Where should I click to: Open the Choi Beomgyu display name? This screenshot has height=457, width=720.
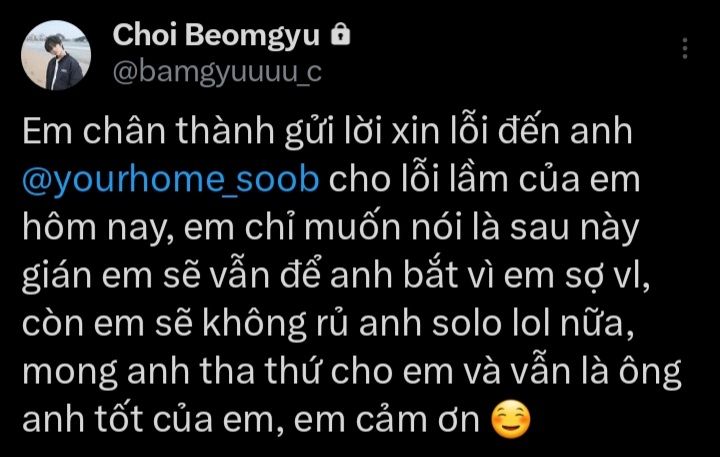(x=216, y=35)
